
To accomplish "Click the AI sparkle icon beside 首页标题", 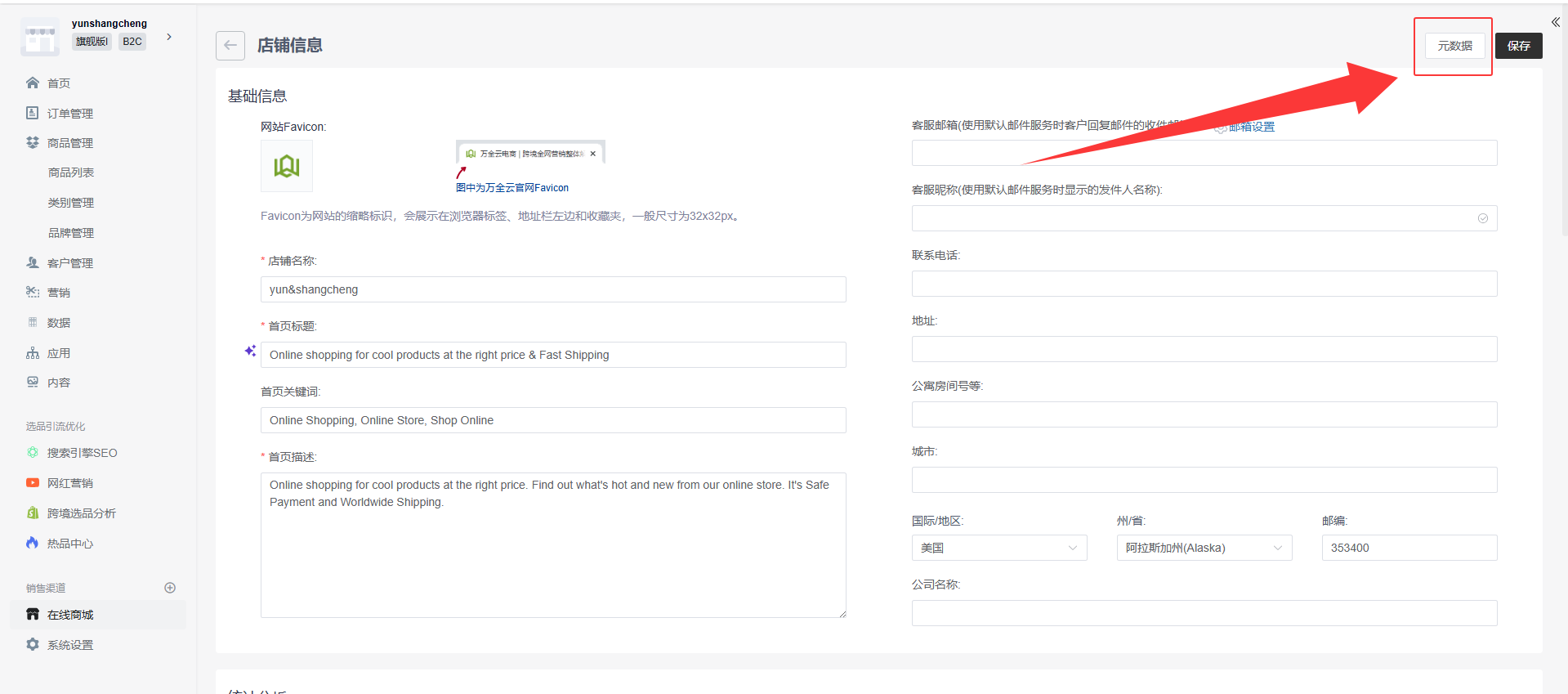I will click(250, 351).
